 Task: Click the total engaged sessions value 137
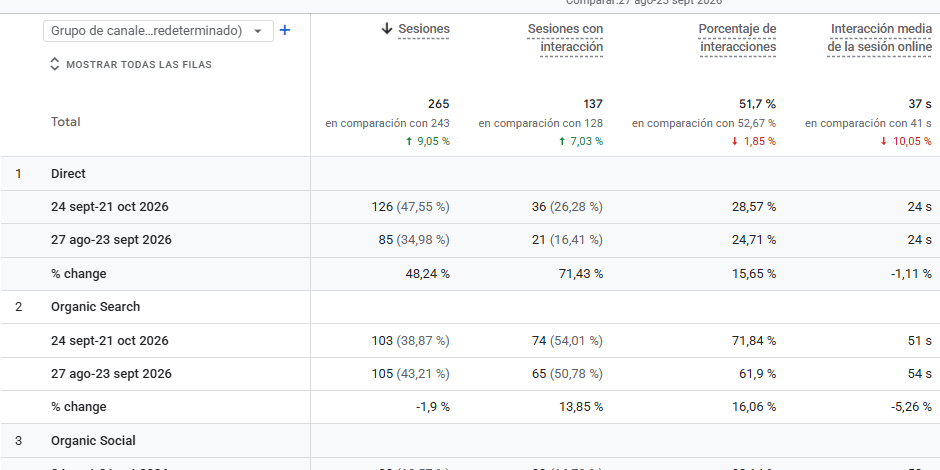click(593, 104)
